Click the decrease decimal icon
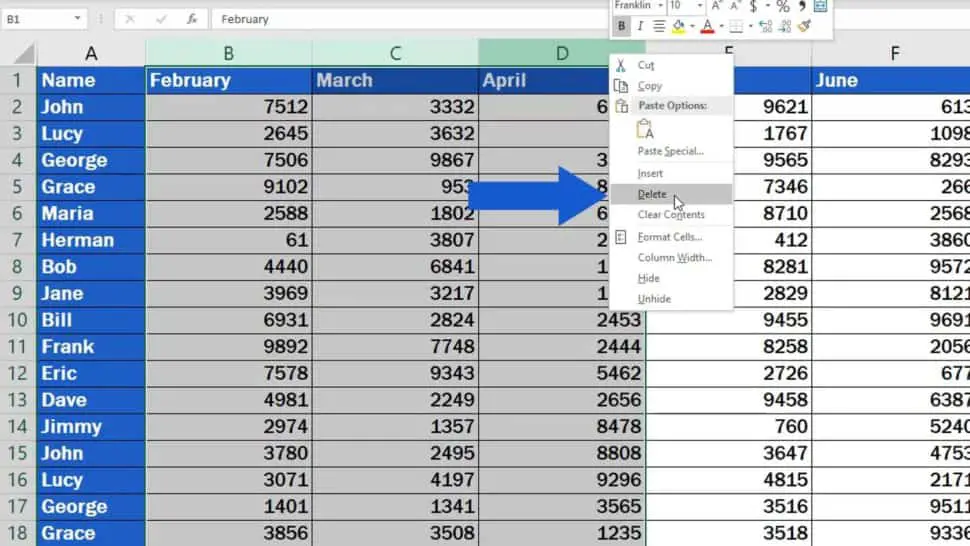The image size is (970, 546). tap(785, 27)
